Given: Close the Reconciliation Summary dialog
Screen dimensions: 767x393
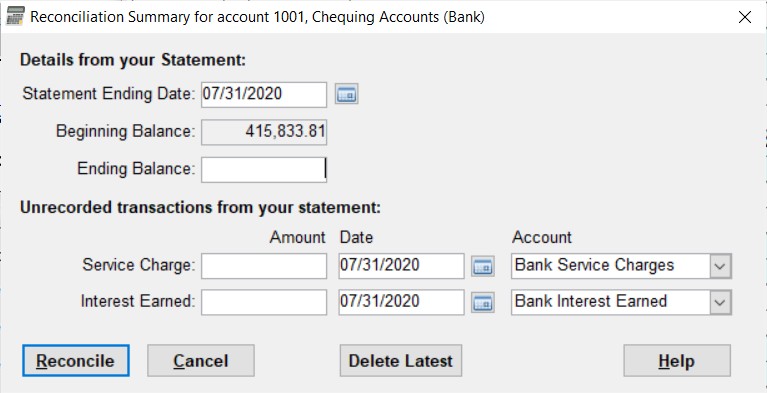Looking at the screenshot, I should [x=744, y=17].
